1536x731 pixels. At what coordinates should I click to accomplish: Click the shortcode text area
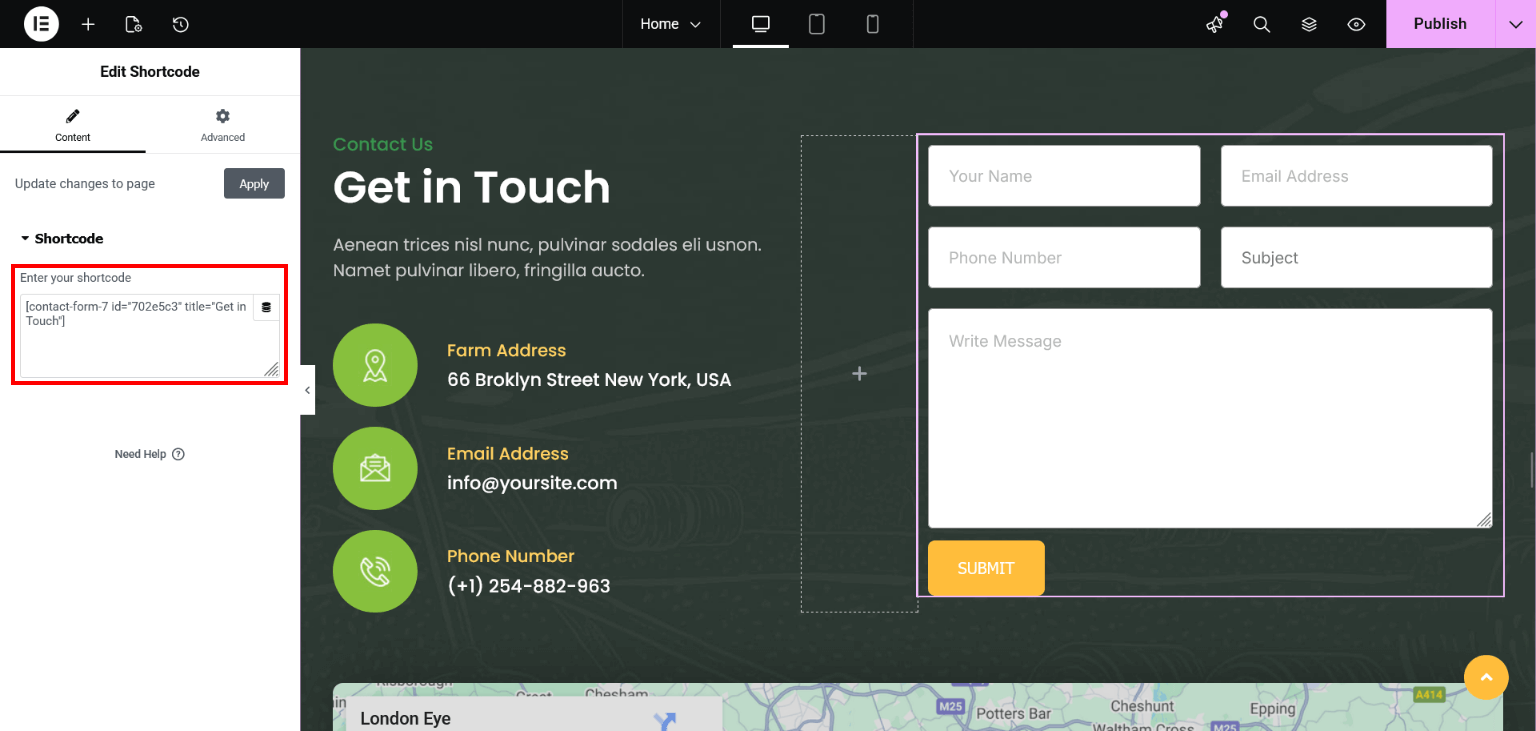pos(138,345)
